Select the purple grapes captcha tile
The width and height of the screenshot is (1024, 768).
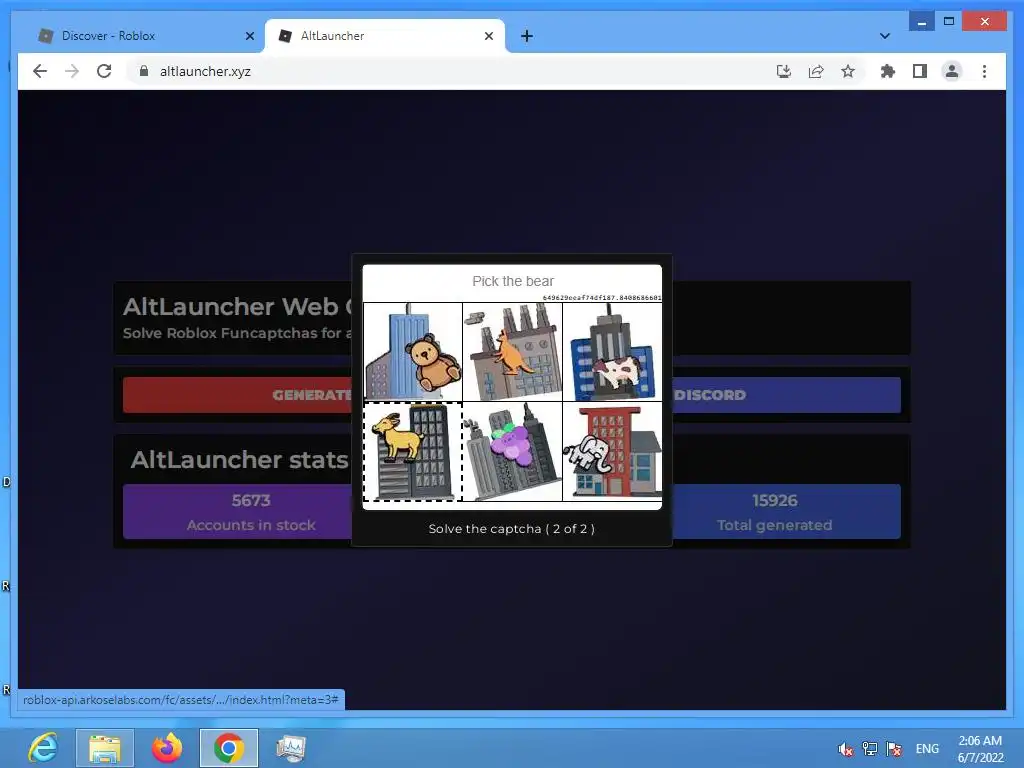pyautogui.click(x=513, y=452)
